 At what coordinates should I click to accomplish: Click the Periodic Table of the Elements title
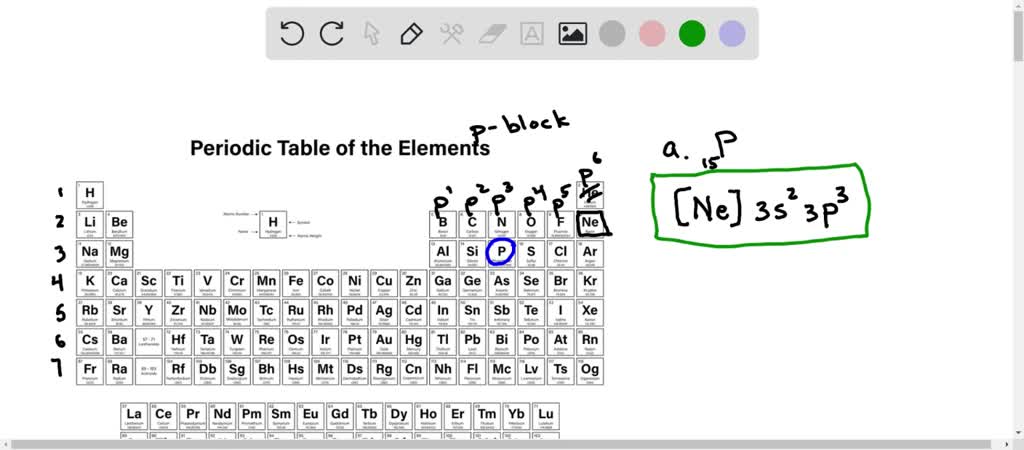tap(340, 148)
